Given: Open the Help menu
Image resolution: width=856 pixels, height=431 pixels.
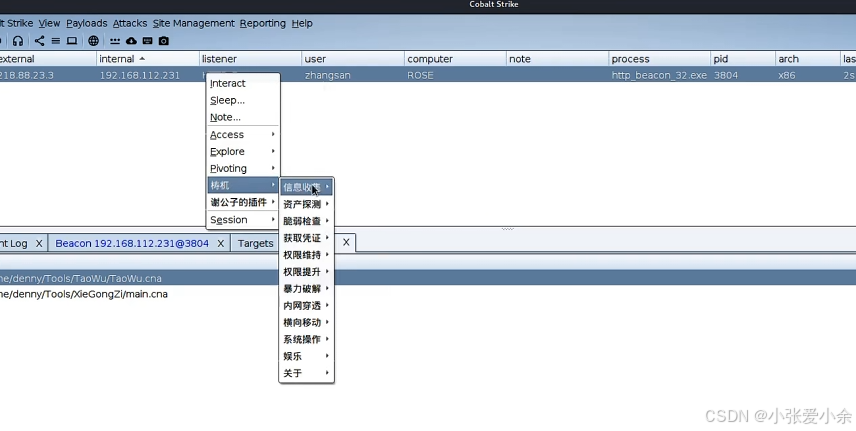Looking at the screenshot, I should (302, 23).
